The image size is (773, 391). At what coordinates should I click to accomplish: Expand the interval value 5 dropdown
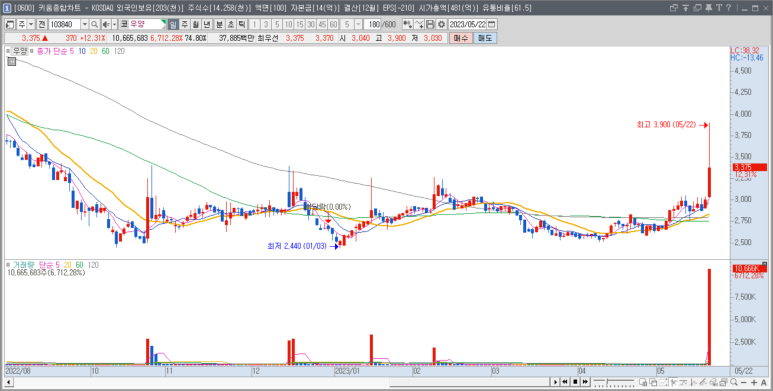tap(358, 24)
